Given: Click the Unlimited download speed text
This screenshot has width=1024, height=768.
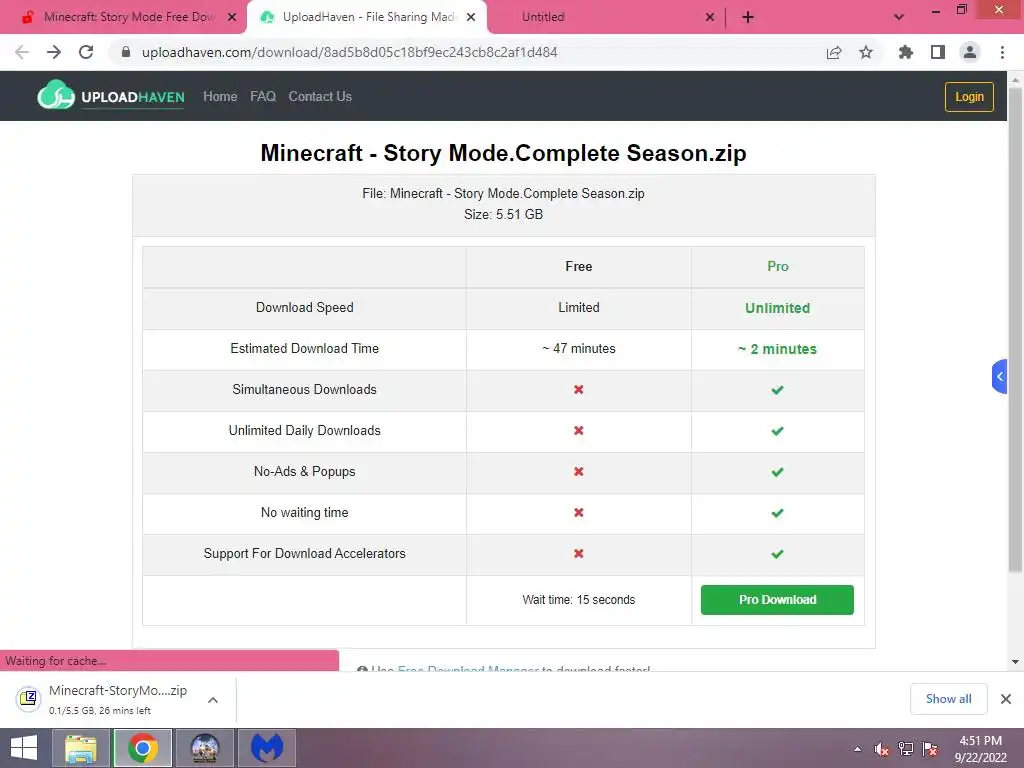Looking at the screenshot, I should coord(777,308).
